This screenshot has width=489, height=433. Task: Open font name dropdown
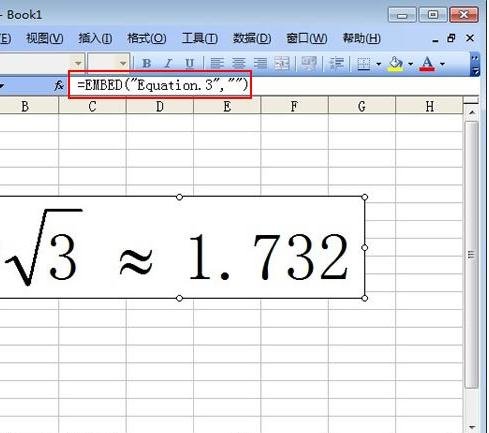click(x=78, y=63)
